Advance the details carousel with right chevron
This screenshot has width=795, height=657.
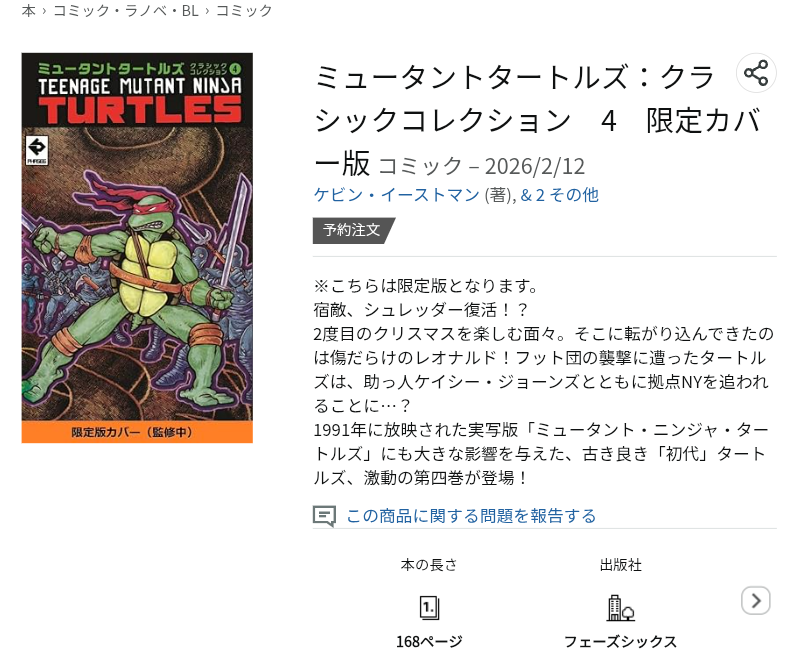tap(756, 601)
